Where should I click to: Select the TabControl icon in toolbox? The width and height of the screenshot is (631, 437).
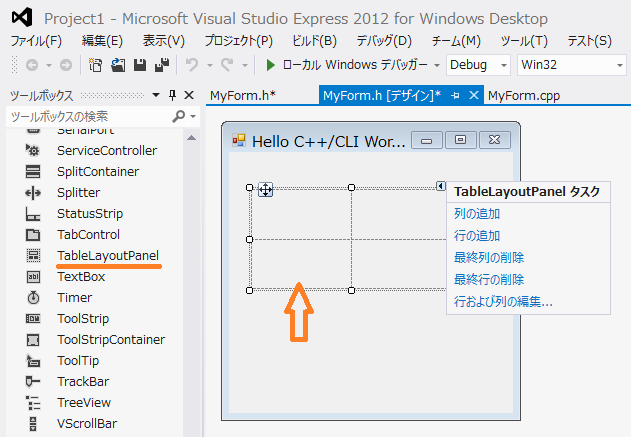[33, 235]
